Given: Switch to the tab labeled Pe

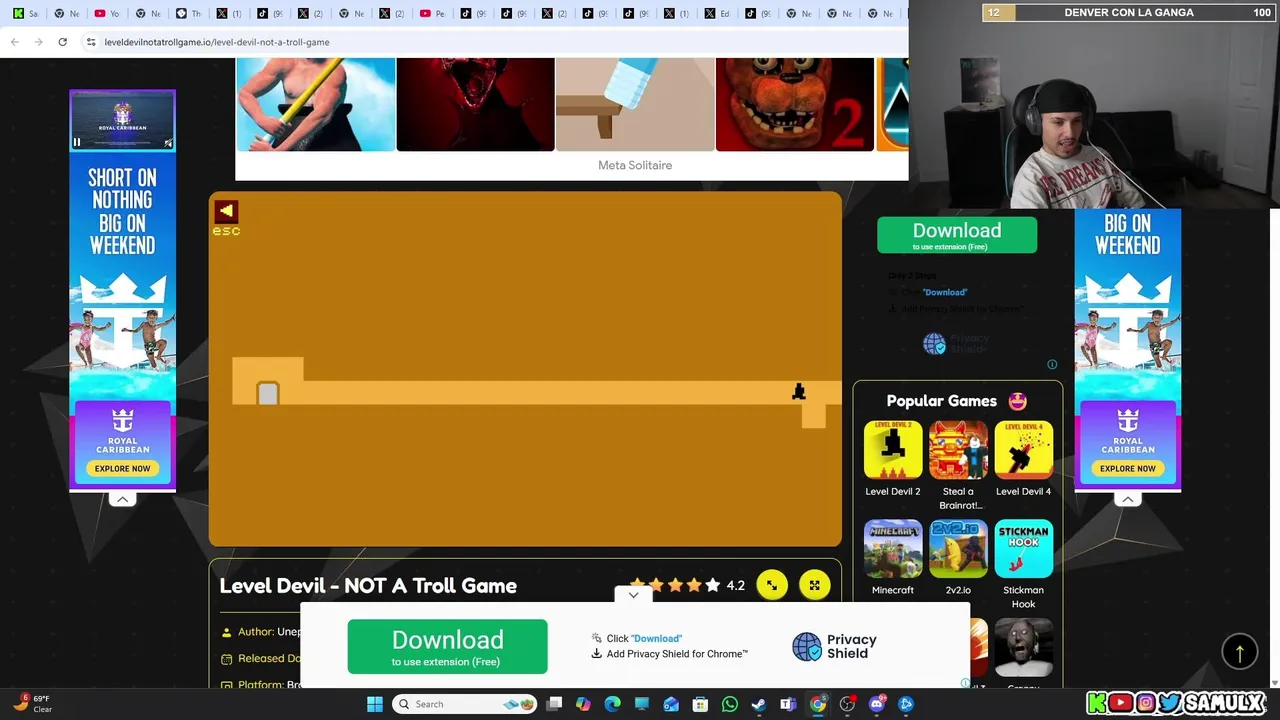Looking at the screenshot, I should [433, 13].
